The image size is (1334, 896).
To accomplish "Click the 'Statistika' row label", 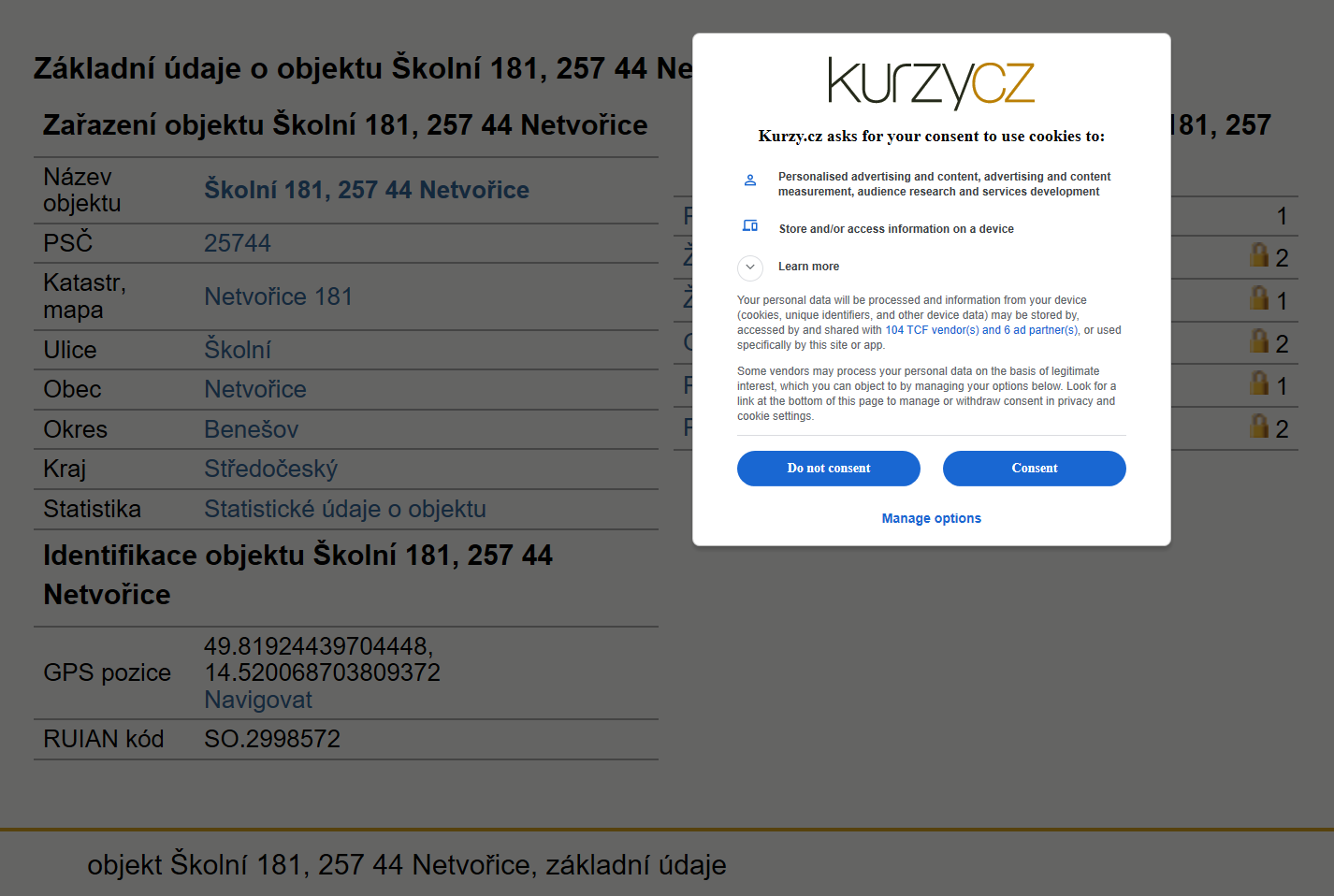I will pos(93,509).
